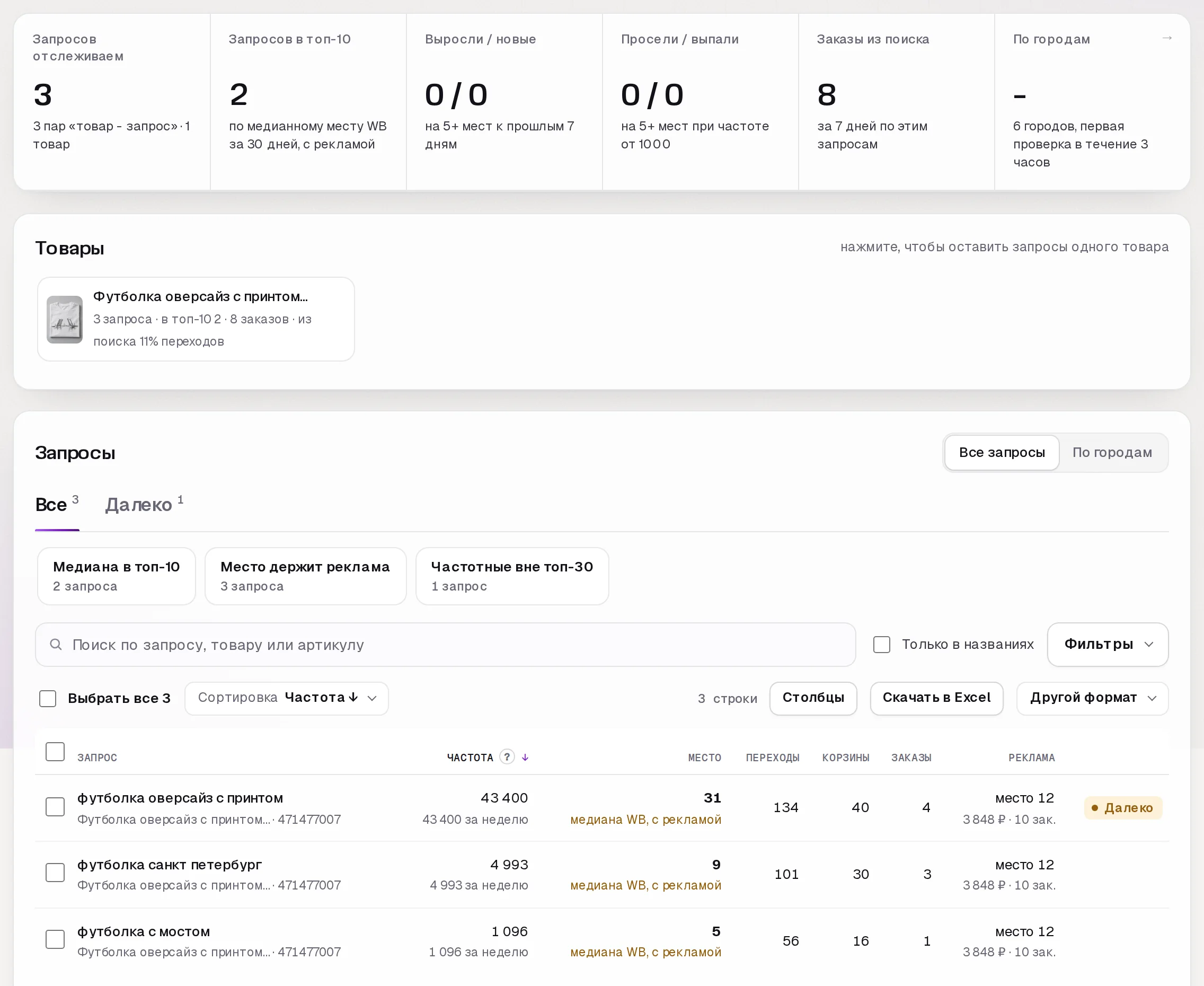Click the Просели / выпали summary card

[x=701, y=102]
